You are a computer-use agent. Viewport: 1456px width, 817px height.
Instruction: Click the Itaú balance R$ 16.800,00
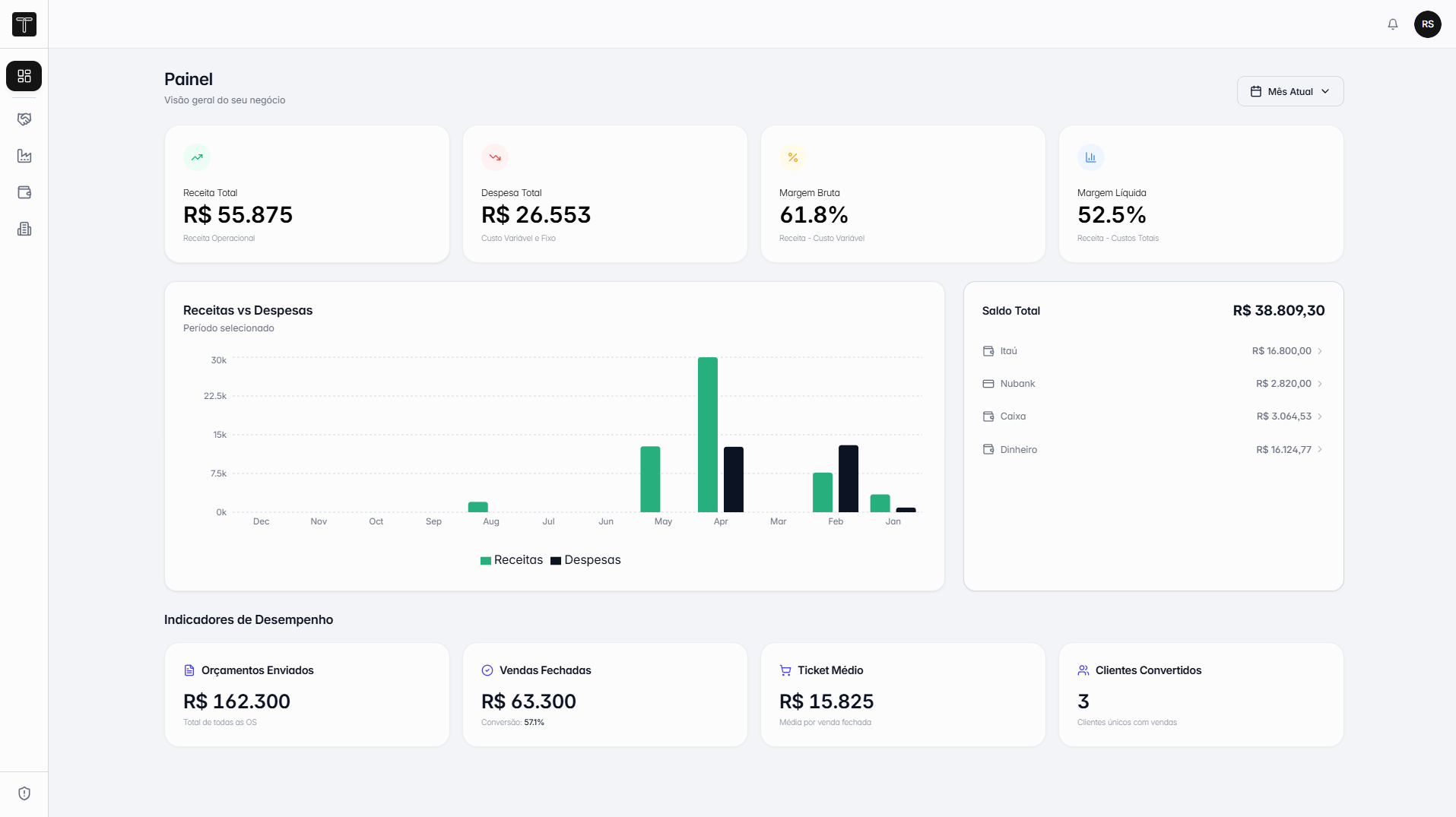(1282, 351)
